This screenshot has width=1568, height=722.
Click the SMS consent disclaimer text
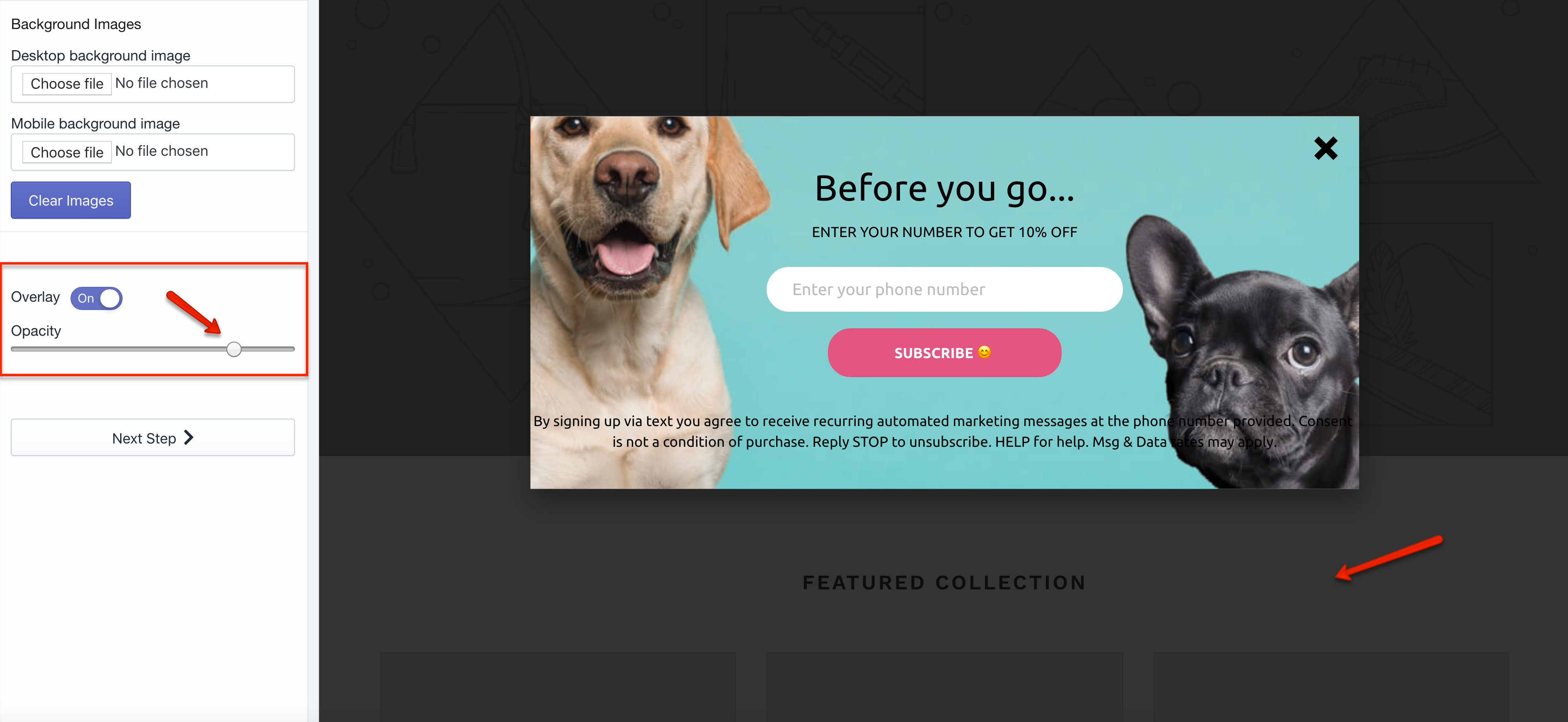pyautogui.click(x=943, y=431)
